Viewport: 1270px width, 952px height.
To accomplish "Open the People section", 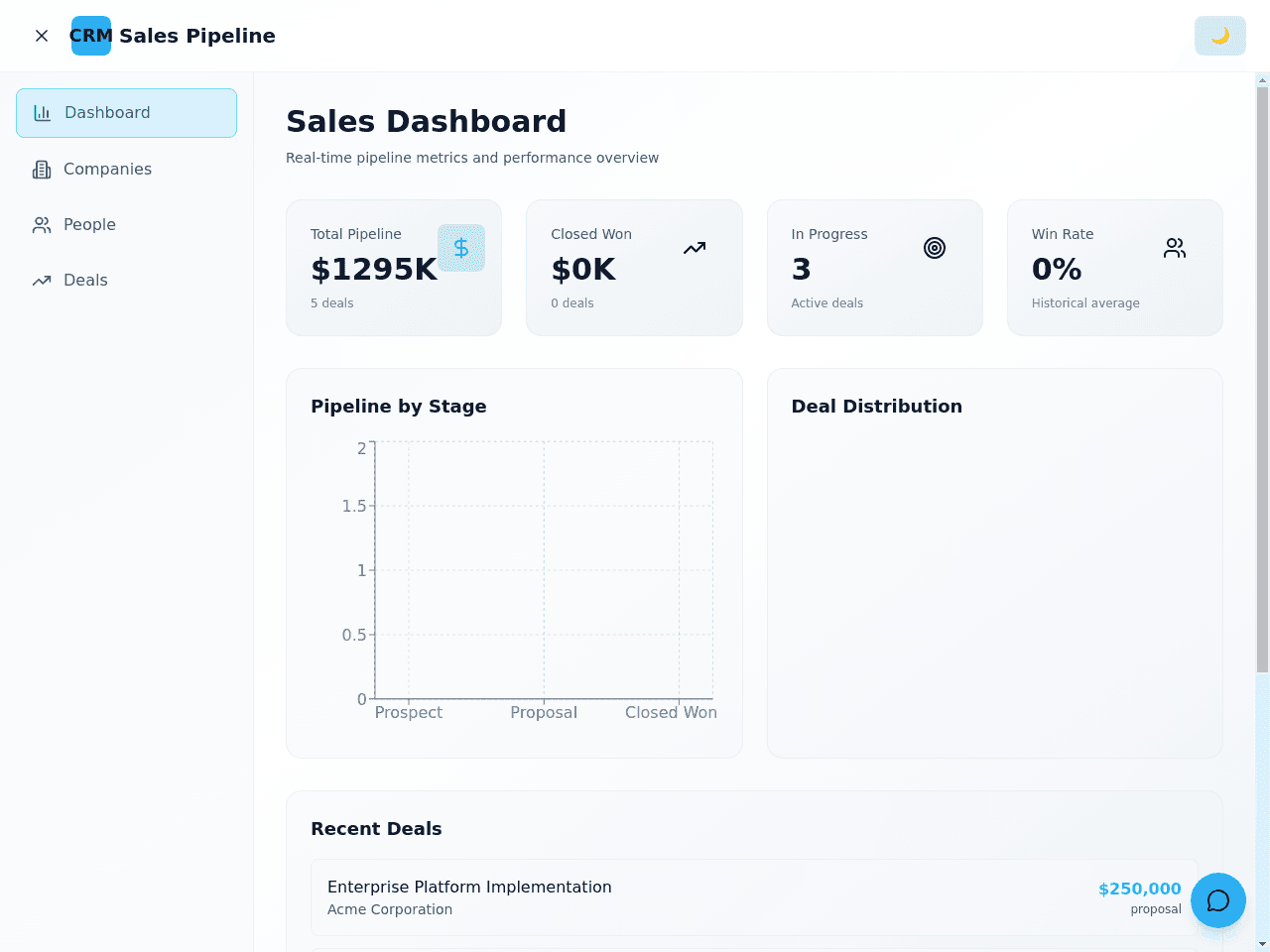I will [x=126, y=225].
